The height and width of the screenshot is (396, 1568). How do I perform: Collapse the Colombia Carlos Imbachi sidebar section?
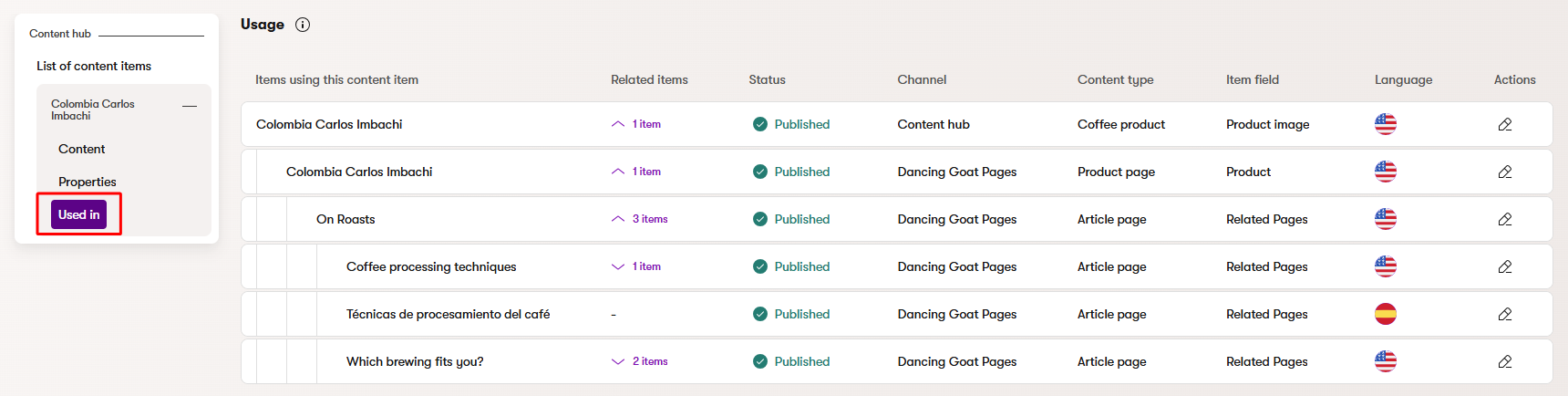click(x=190, y=107)
